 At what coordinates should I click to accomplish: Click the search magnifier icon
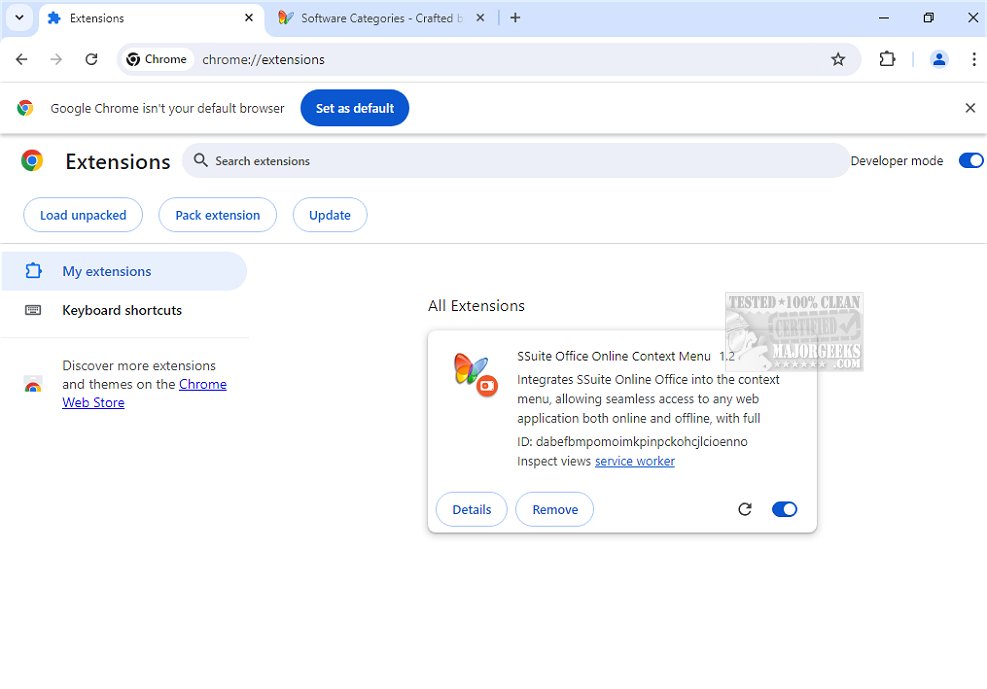[x=200, y=160]
